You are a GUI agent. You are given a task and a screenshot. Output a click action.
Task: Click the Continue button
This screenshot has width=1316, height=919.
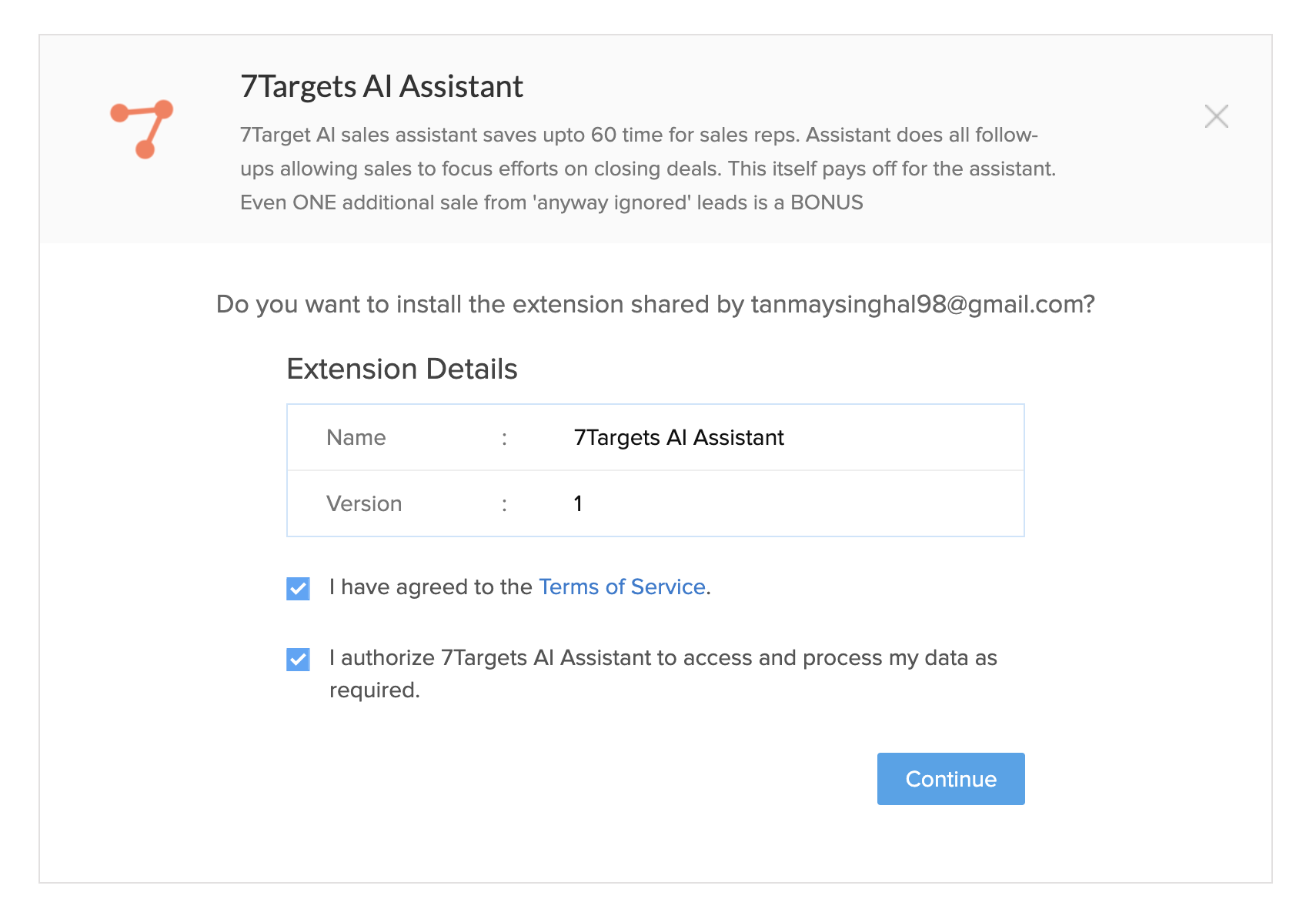pos(950,779)
